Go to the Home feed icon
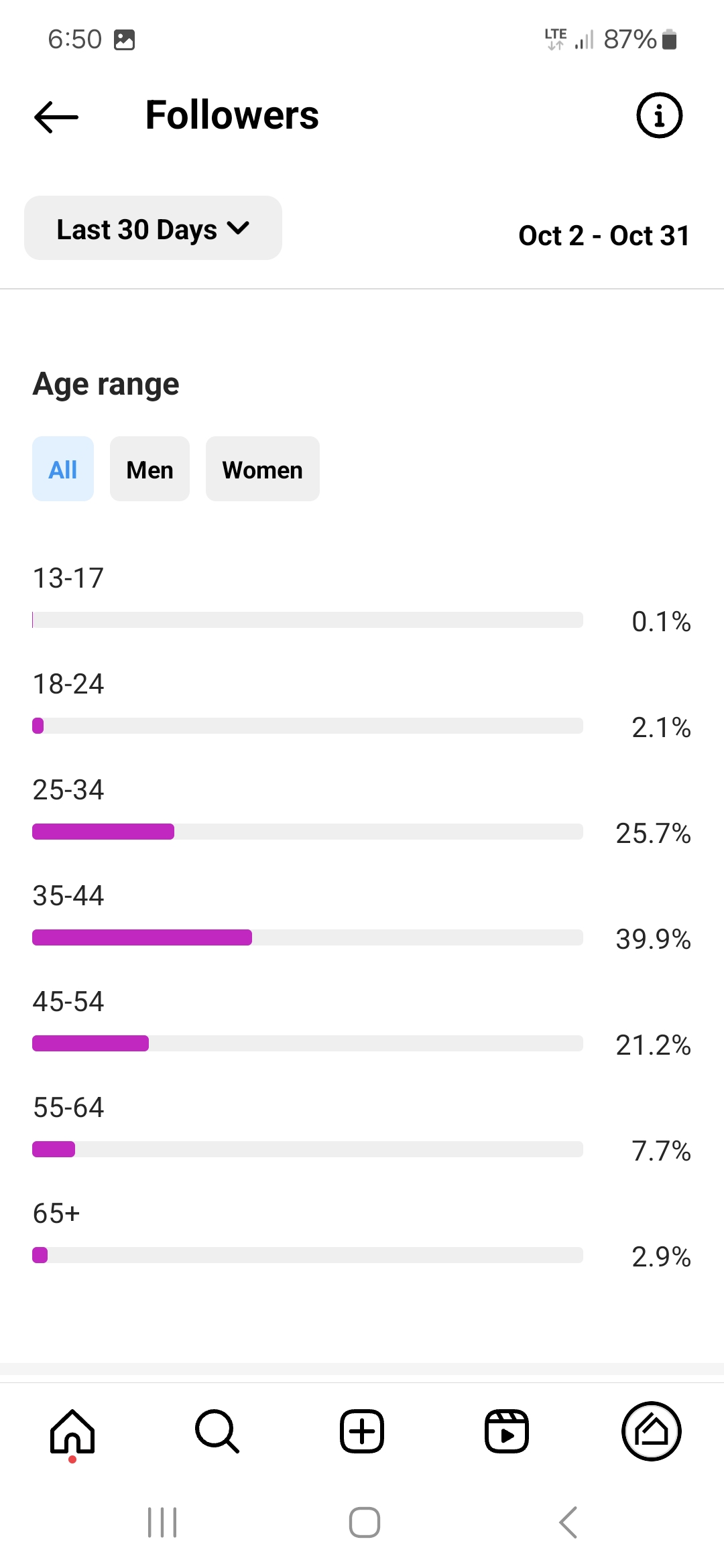 coord(72,1431)
